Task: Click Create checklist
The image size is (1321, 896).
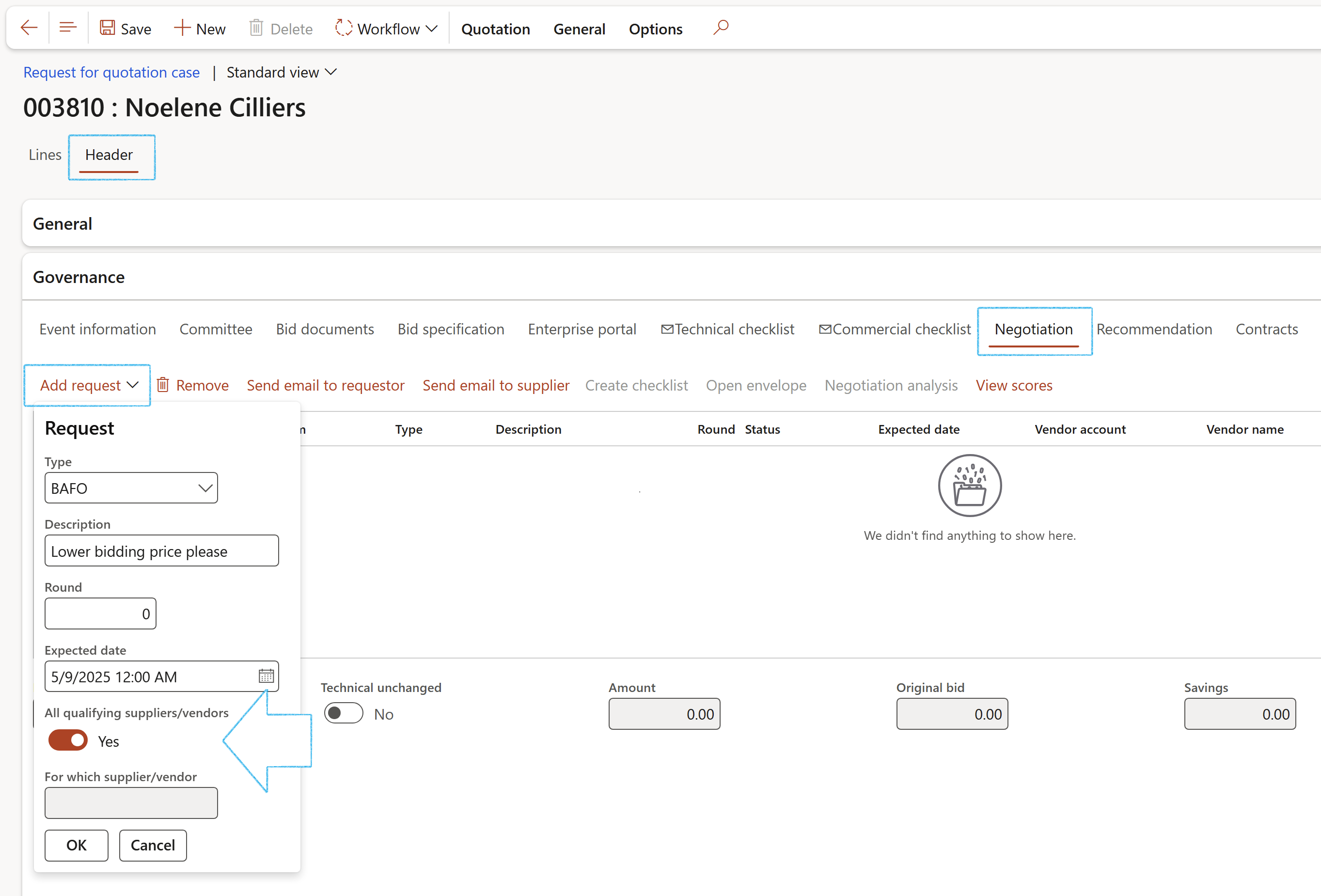Action: coord(637,385)
